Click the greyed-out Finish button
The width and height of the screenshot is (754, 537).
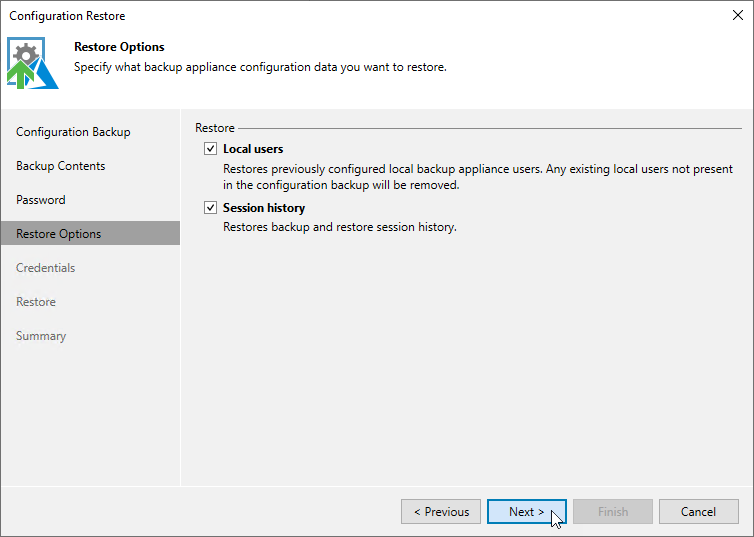(x=613, y=512)
